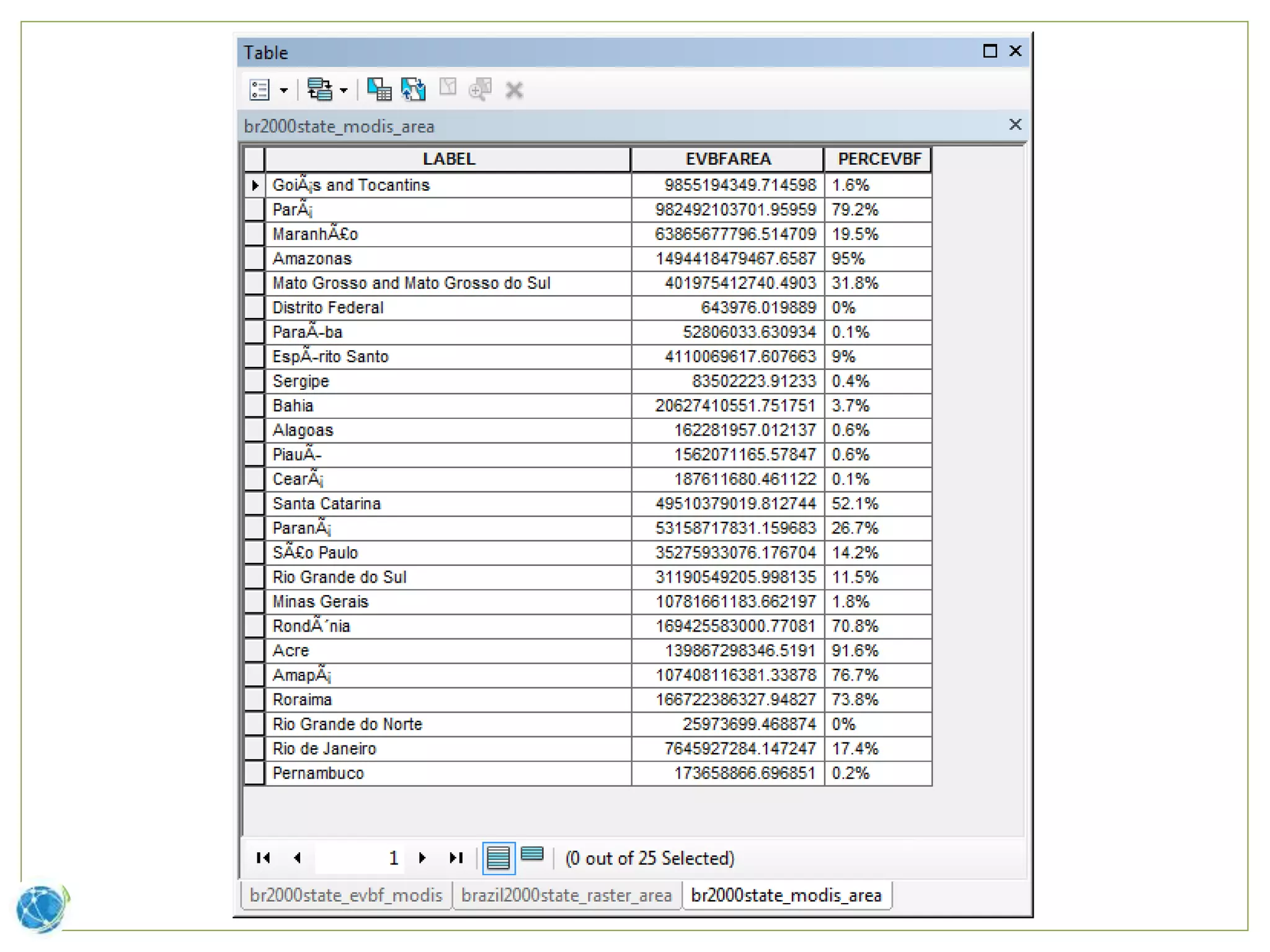Go to the last record in the table
The width and height of the screenshot is (1270, 952).
click(456, 858)
